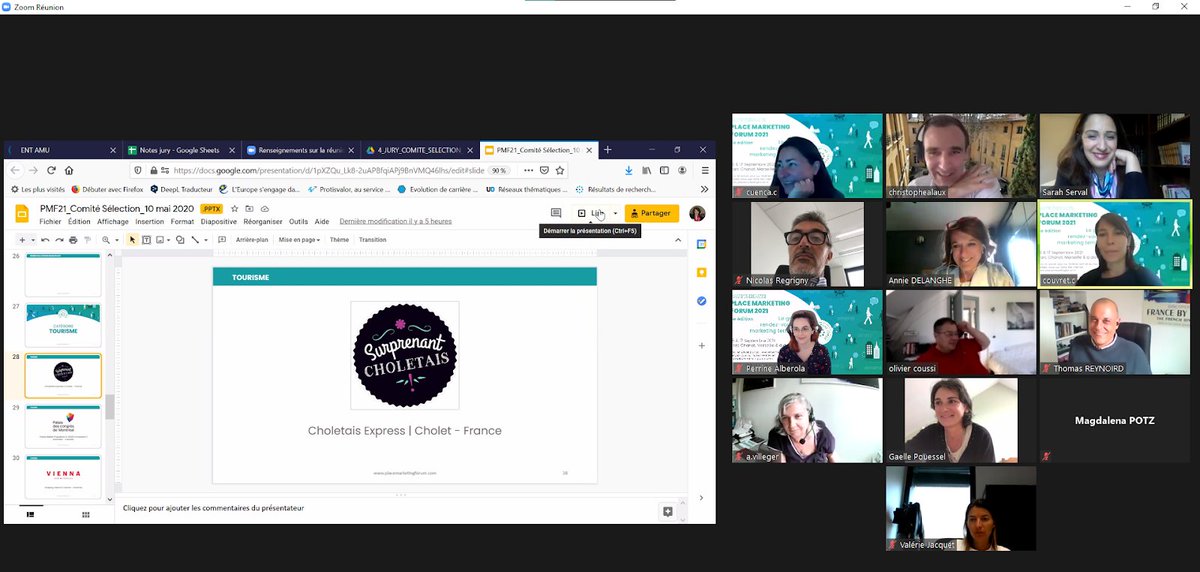The image size is (1200, 572).
Task: Open the Google Keep side panel
Action: [x=702, y=272]
